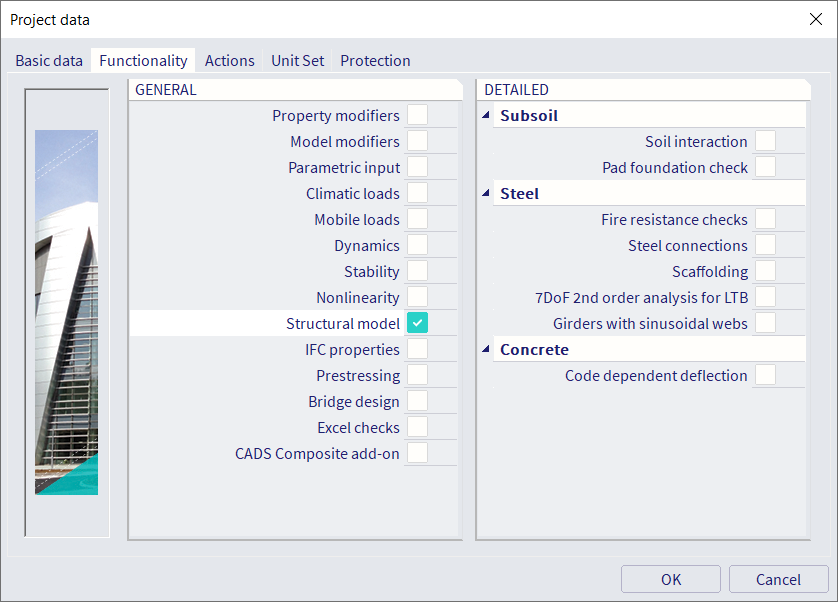This screenshot has width=838, height=602.
Task: Check the Dynamics option
Action: [x=417, y=245]
